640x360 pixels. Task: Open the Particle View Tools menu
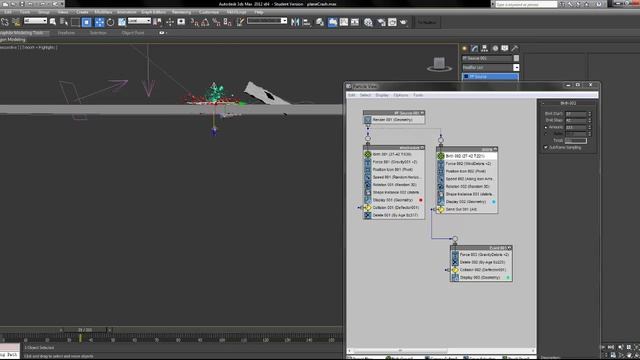click(x=418, y=95)
